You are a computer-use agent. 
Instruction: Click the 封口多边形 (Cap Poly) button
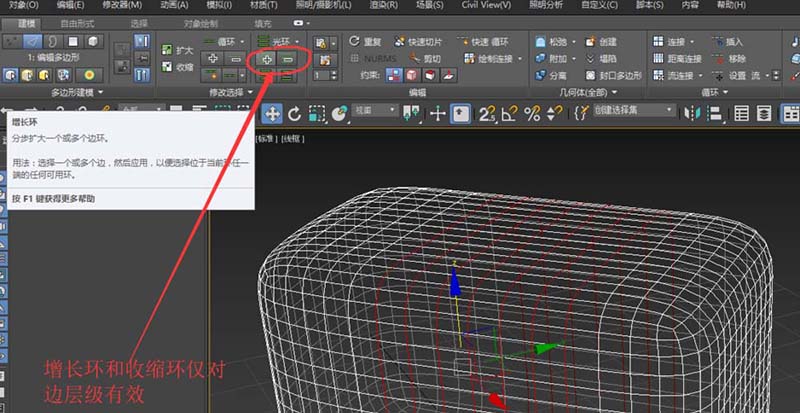click(613, 76)
